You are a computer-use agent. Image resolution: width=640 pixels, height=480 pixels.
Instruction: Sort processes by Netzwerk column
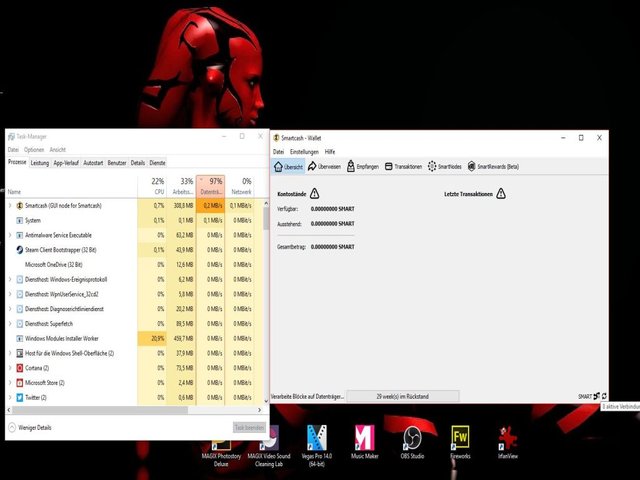(x=240, y=186)
